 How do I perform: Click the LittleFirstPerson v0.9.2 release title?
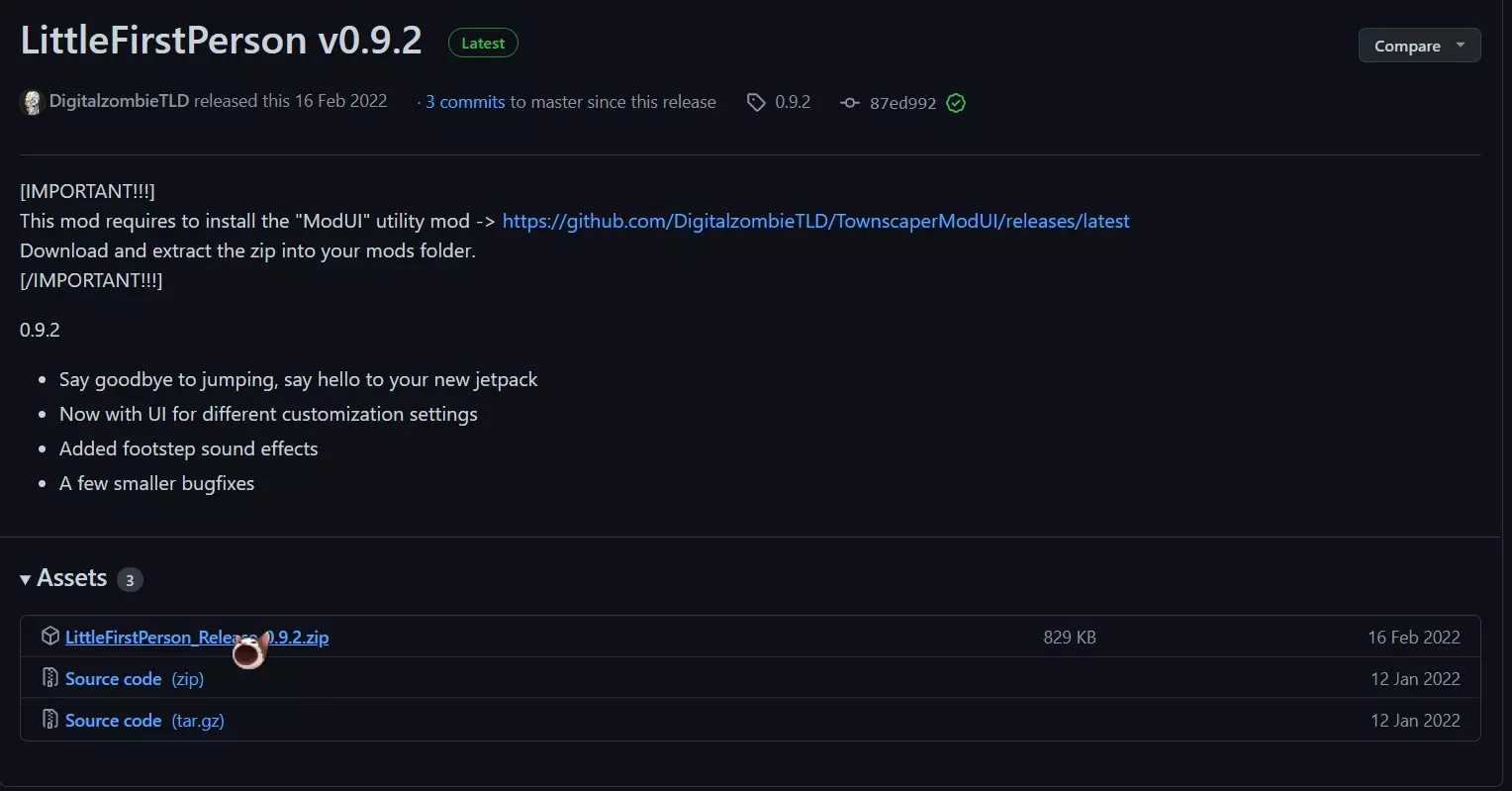point(221,41)
